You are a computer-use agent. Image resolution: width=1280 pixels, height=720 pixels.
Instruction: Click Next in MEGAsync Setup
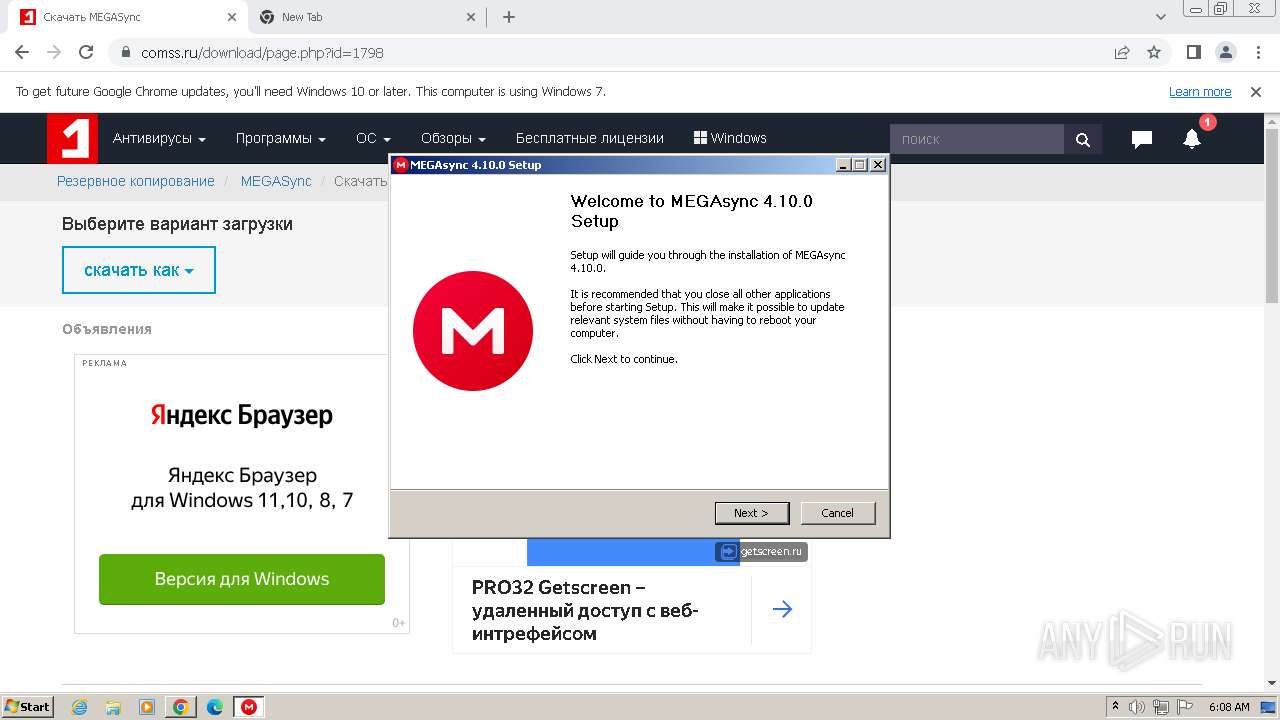point(752,513)
